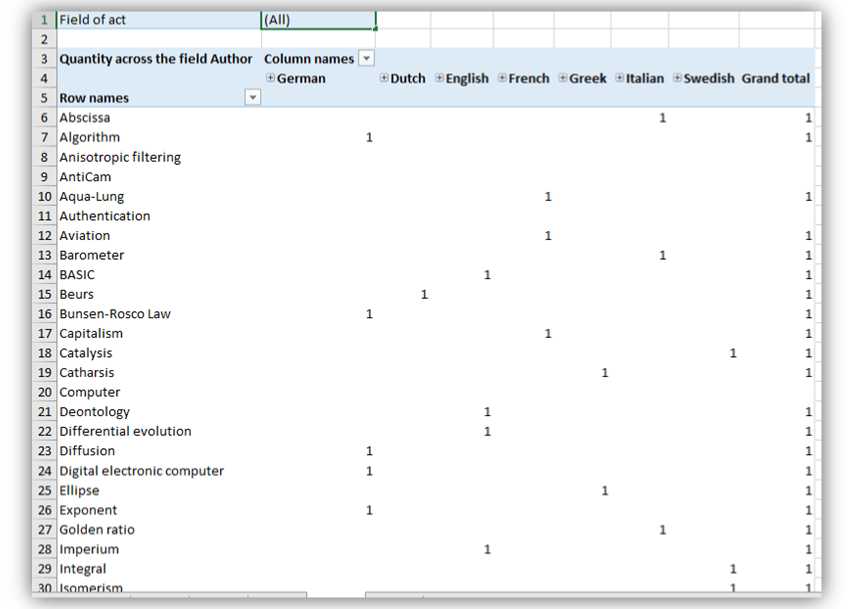The image size is (853, 609).
Task: Select the Greek value 1 for Ellipse
Action: point(604,490)
